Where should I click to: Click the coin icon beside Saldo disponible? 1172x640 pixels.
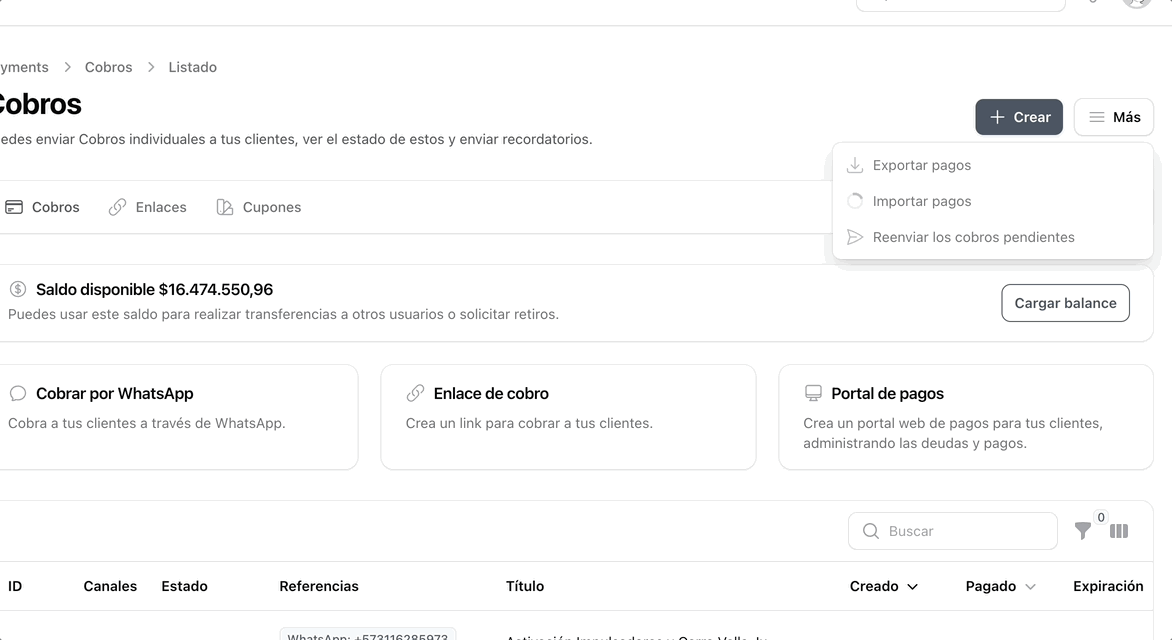tap(17, 289)
